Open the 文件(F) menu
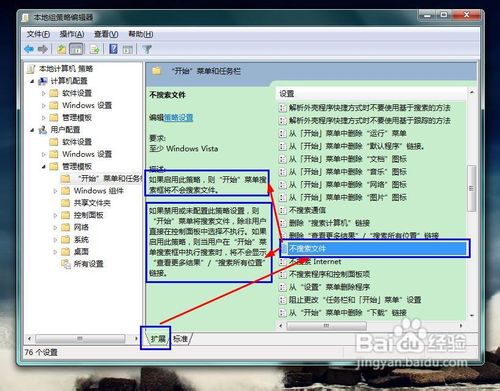 pyautogui.click(x=38, y=34)
